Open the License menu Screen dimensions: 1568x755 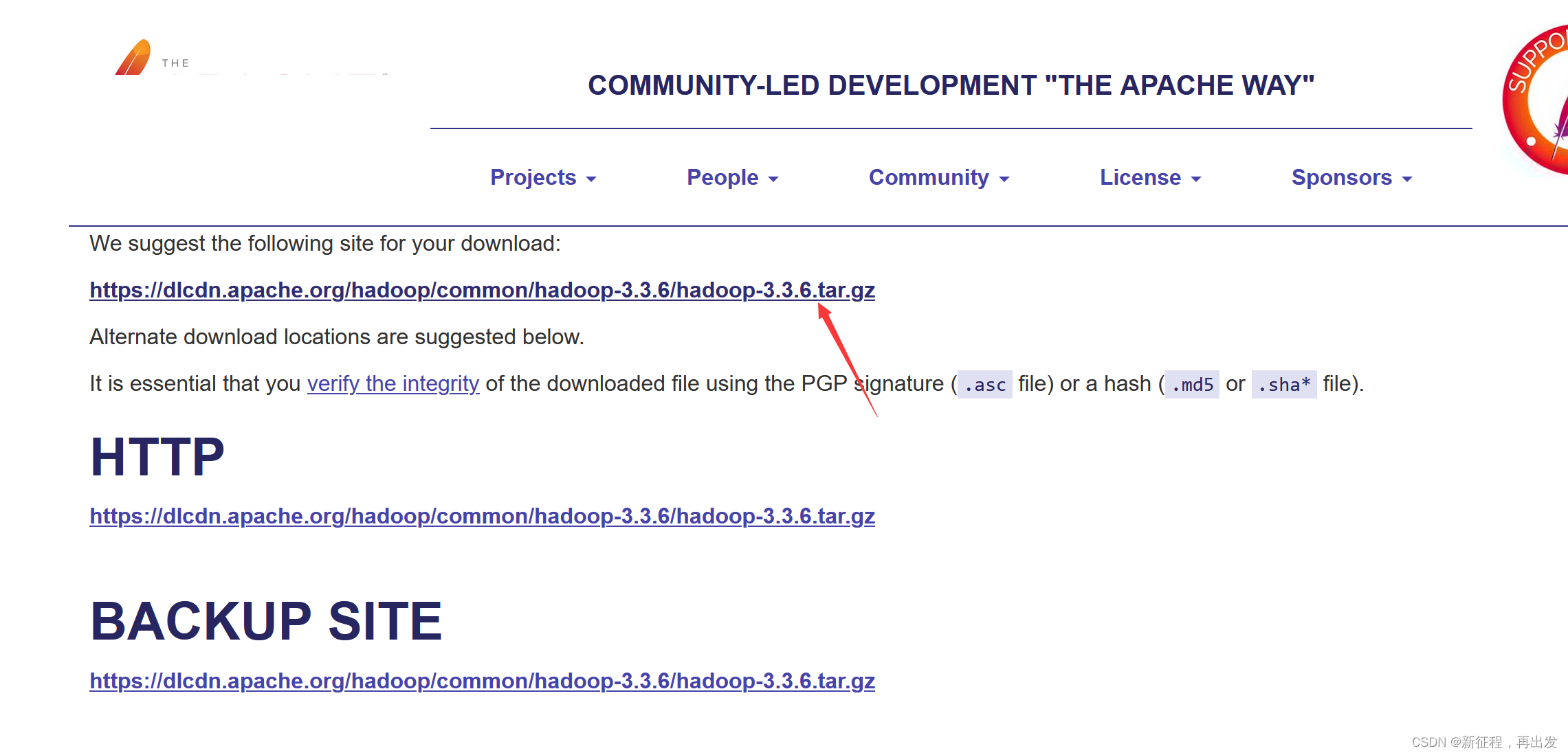pyautogui.click(x=1151, y=177)
